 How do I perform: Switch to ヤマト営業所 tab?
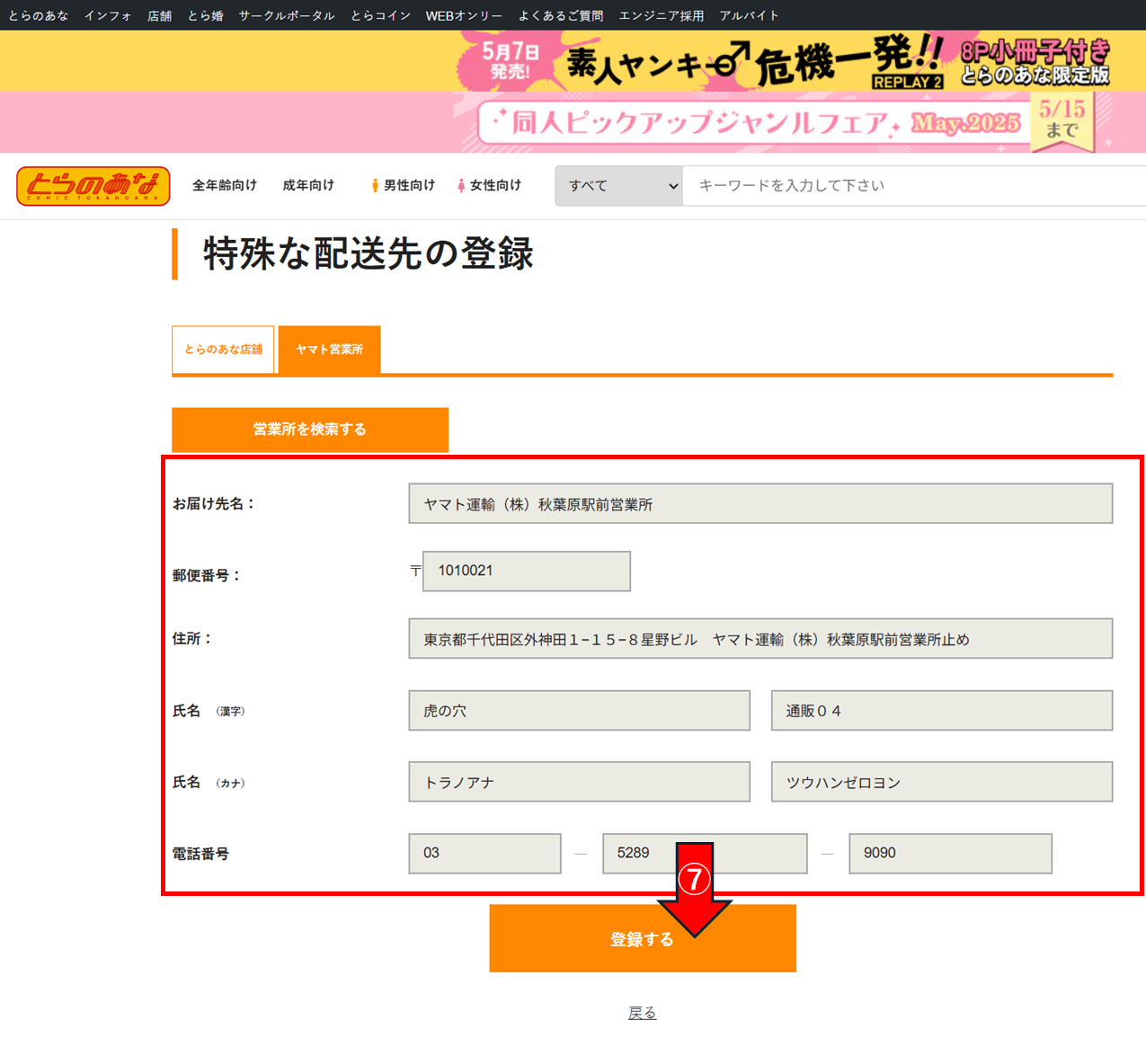tap(330, 350)
